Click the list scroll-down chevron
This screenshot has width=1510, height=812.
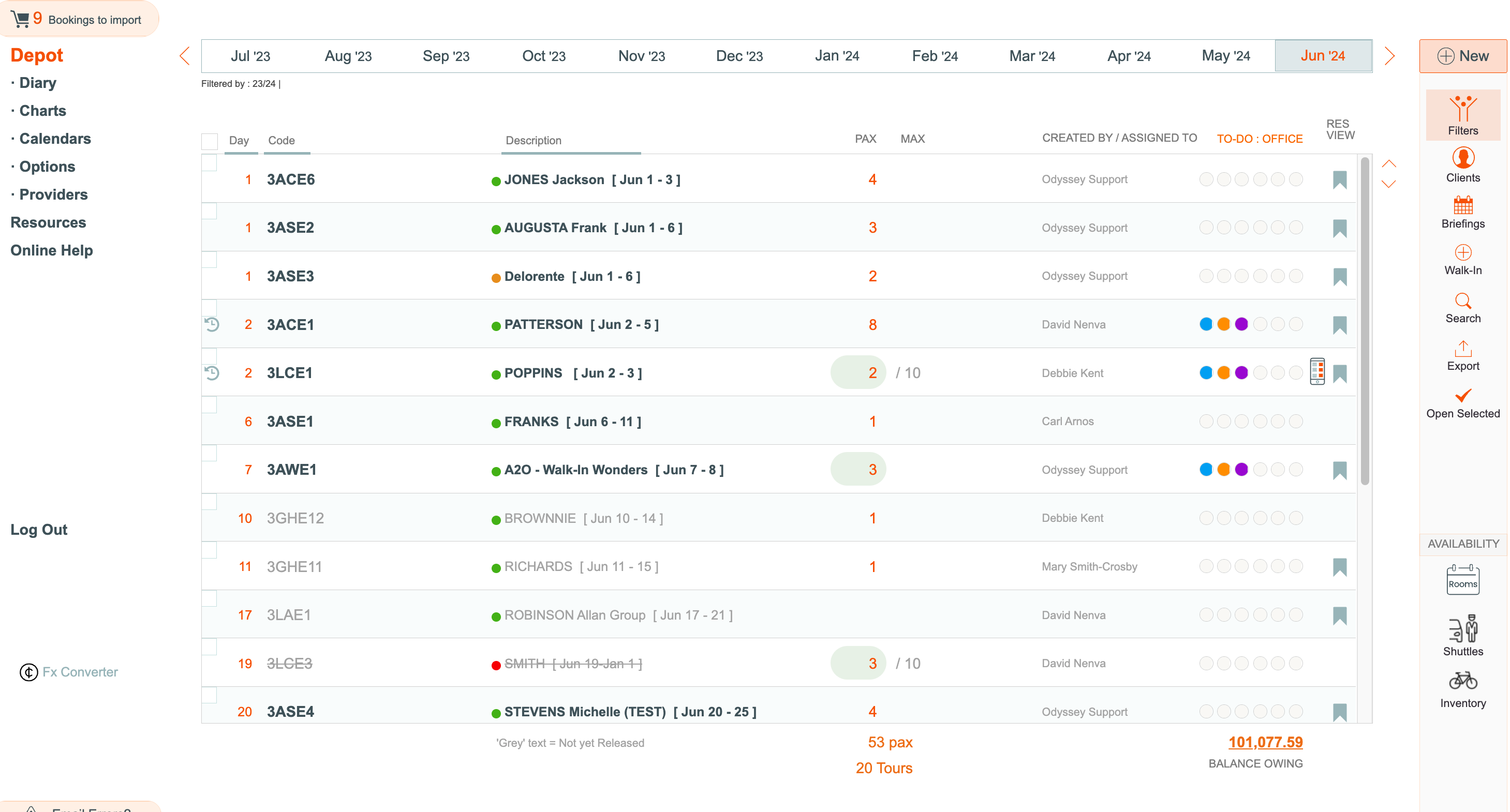tap(1388, 185)
